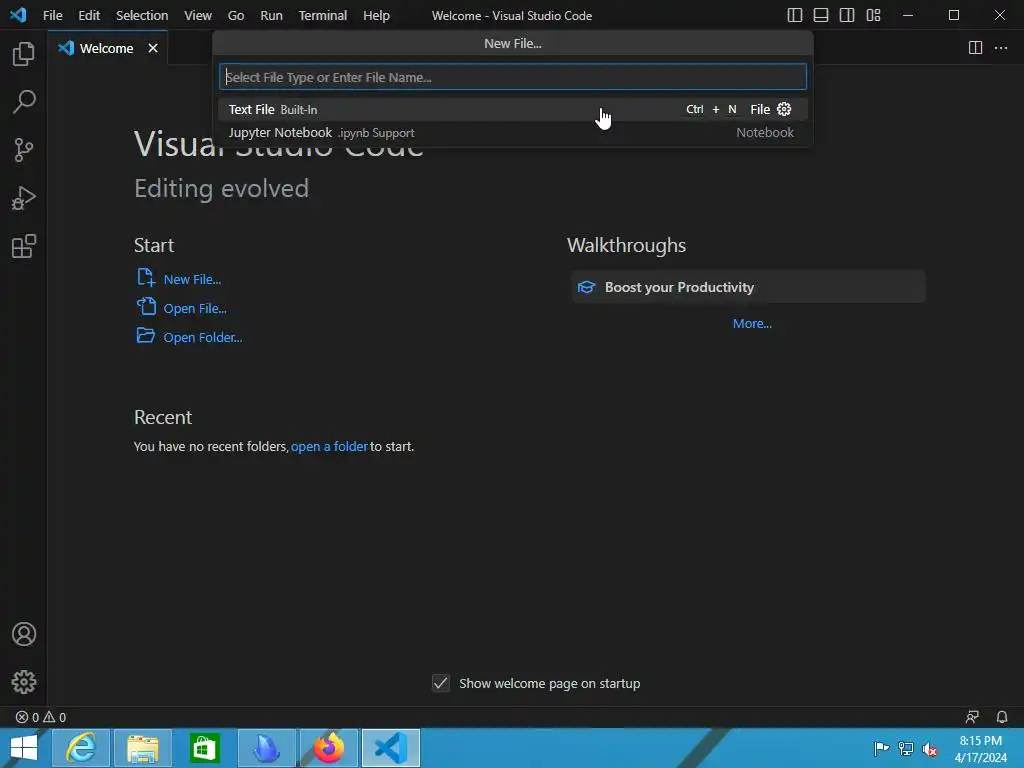Viewport: 1024px width, 768px height.
Task: Open the editor More Actions ellipsis
Action: 1000,48
